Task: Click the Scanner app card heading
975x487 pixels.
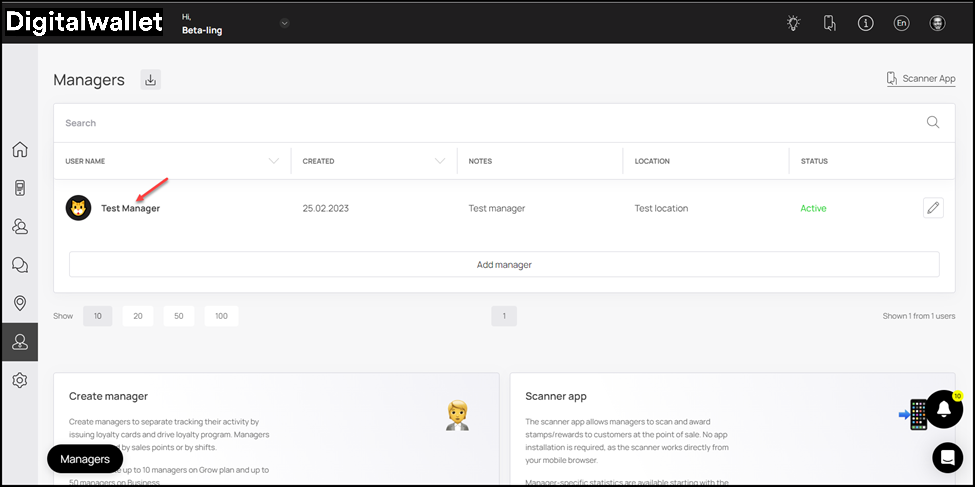Action: (556, 396)
